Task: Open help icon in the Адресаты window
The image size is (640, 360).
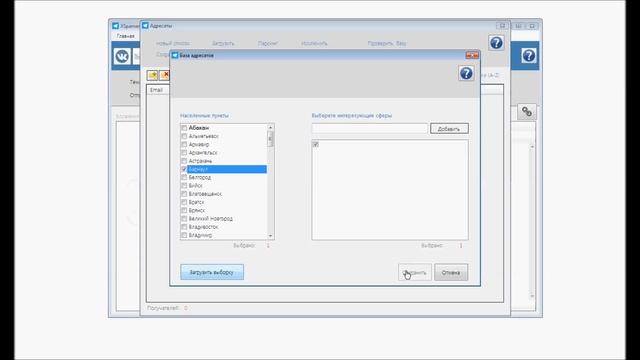Action: [496, 43]
